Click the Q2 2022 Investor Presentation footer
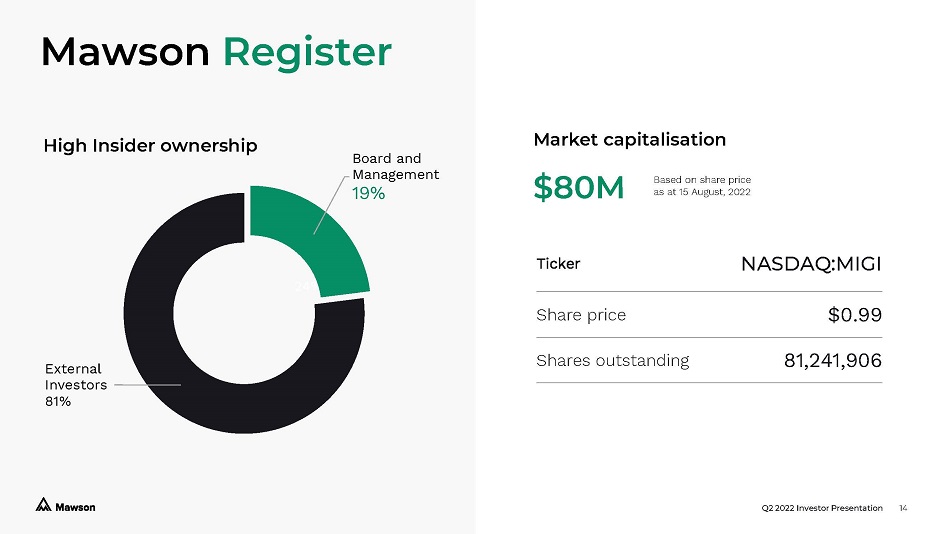The image size is (950, 534). 822,508
